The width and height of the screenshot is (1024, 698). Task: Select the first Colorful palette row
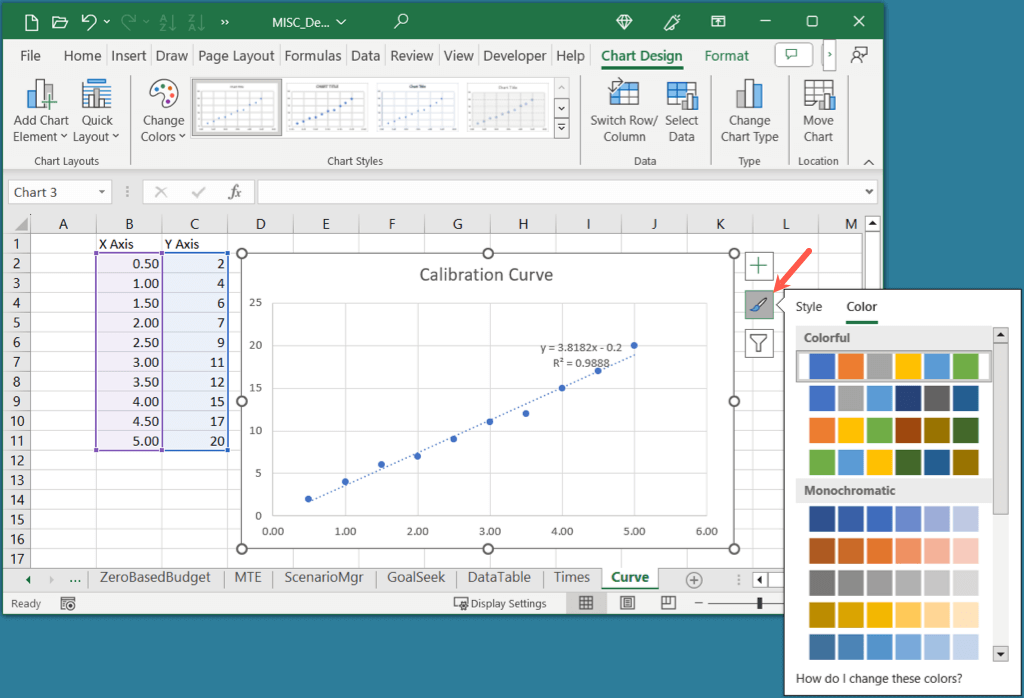pos(893,367)
